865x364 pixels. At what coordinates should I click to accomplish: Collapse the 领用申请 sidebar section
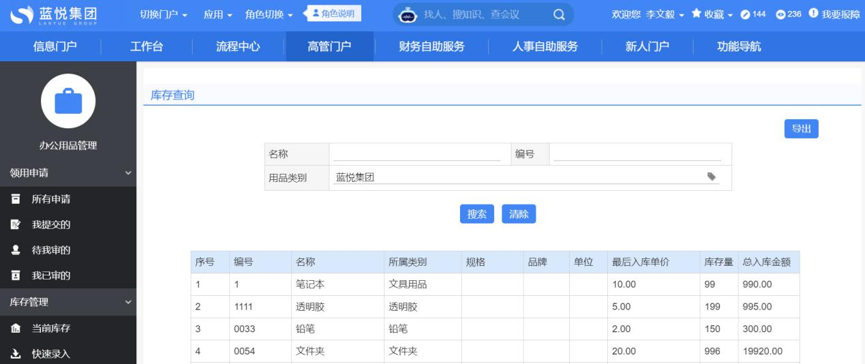(68, 173)
